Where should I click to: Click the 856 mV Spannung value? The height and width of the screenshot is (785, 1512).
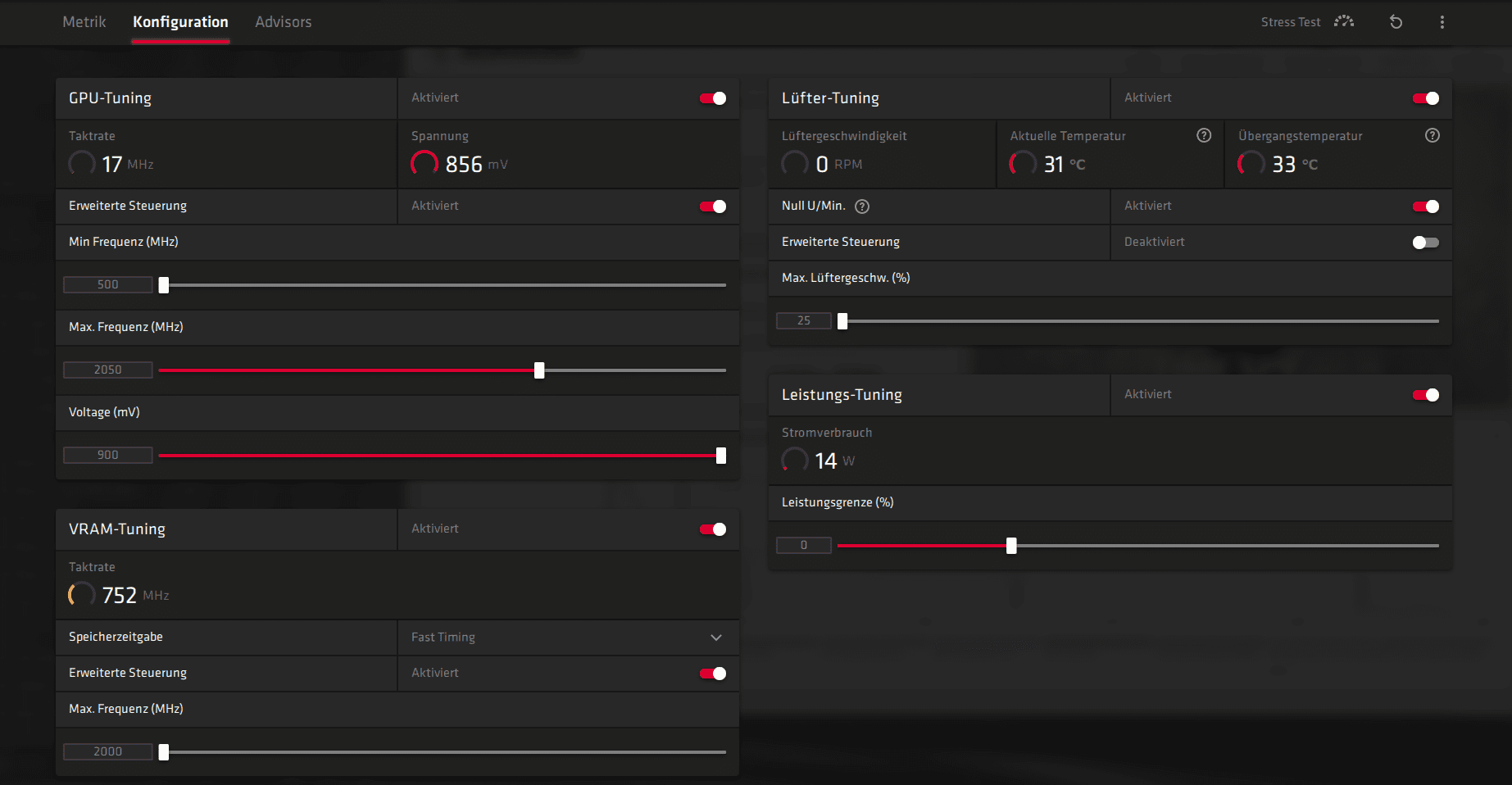tap(476, 165)
